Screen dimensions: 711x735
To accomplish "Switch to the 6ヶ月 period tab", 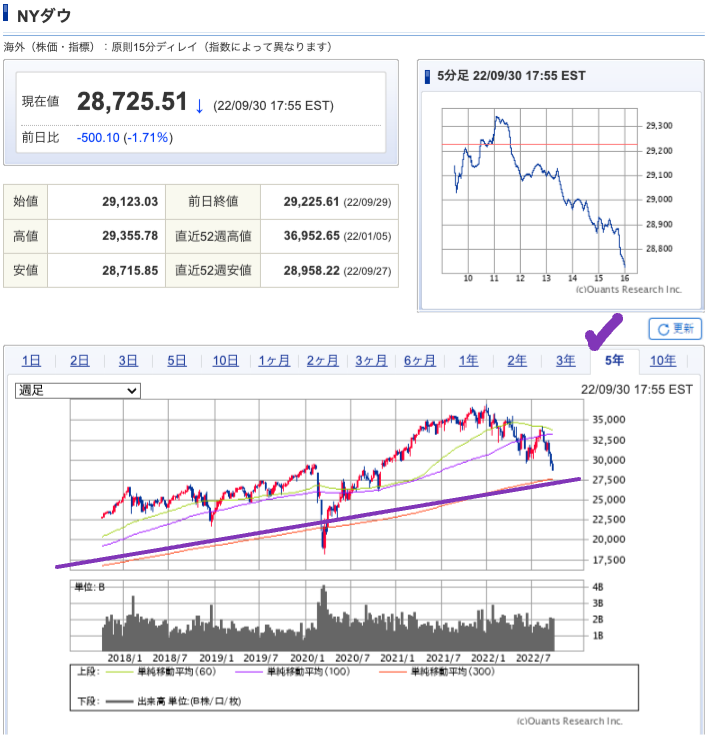I will (x=420, y=360).
